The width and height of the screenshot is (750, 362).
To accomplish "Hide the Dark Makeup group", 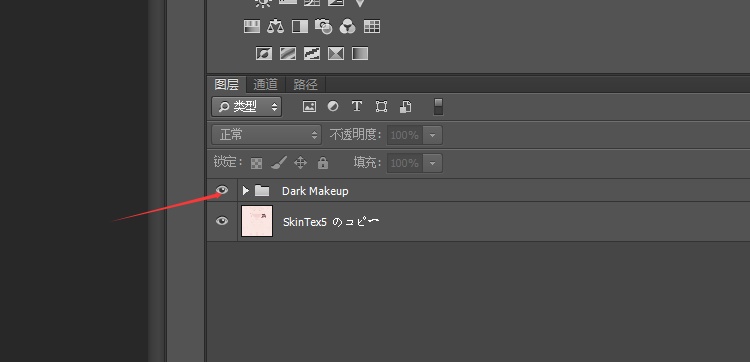I will [222, 190].
